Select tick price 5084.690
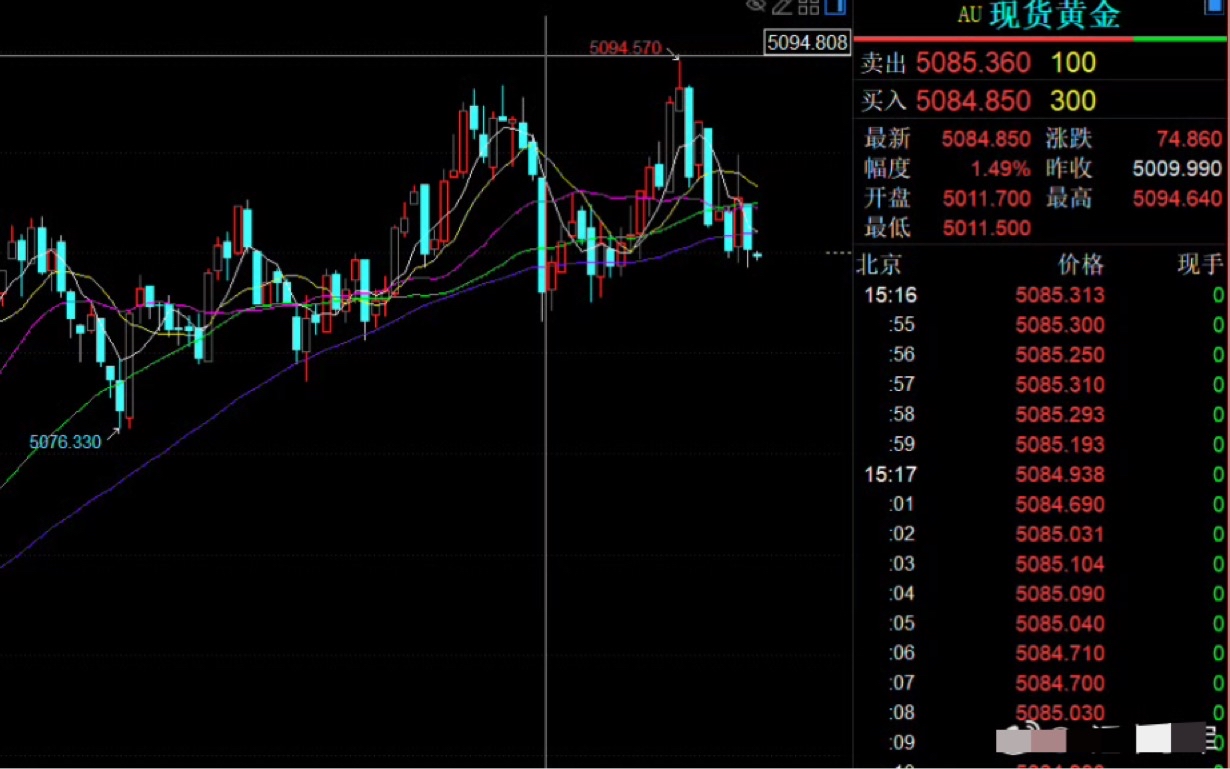 click(x=1060, y=504)
